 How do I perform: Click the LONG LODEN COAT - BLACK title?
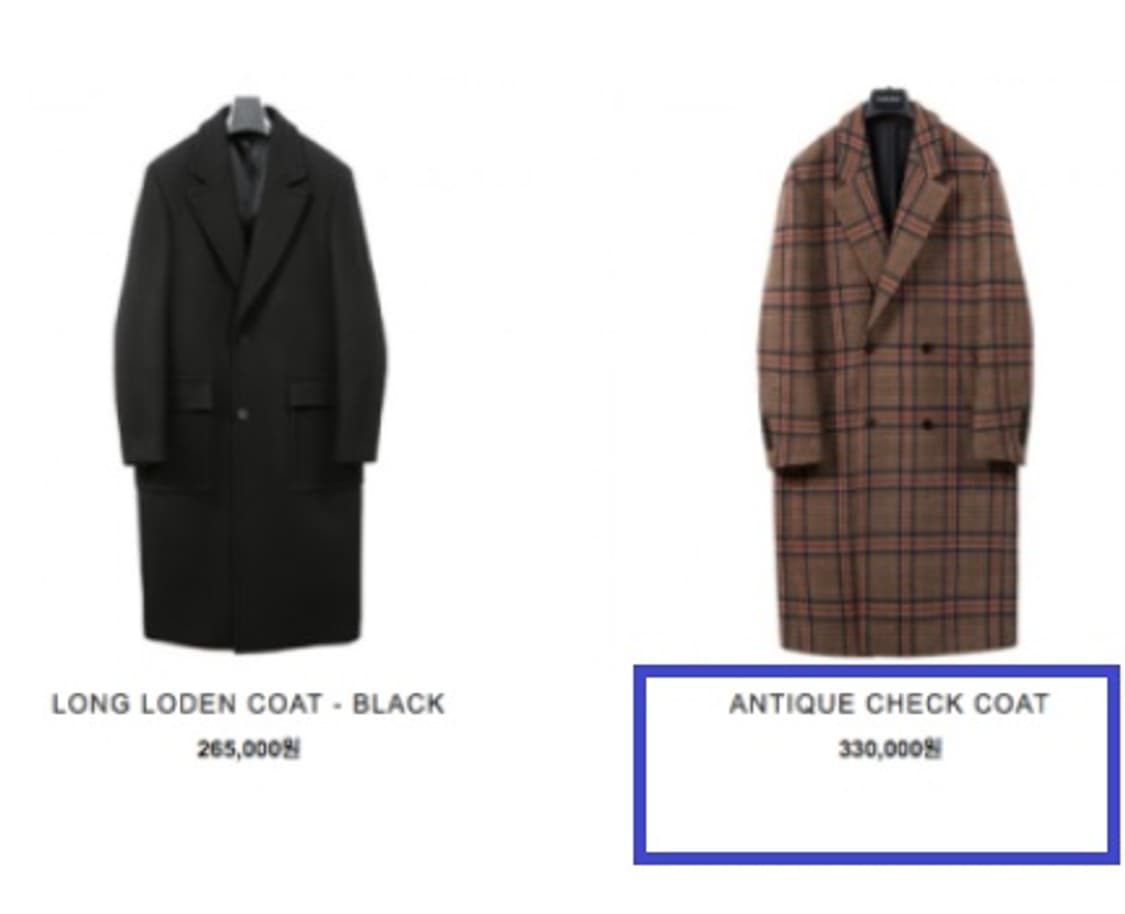[x=249, y=704]
